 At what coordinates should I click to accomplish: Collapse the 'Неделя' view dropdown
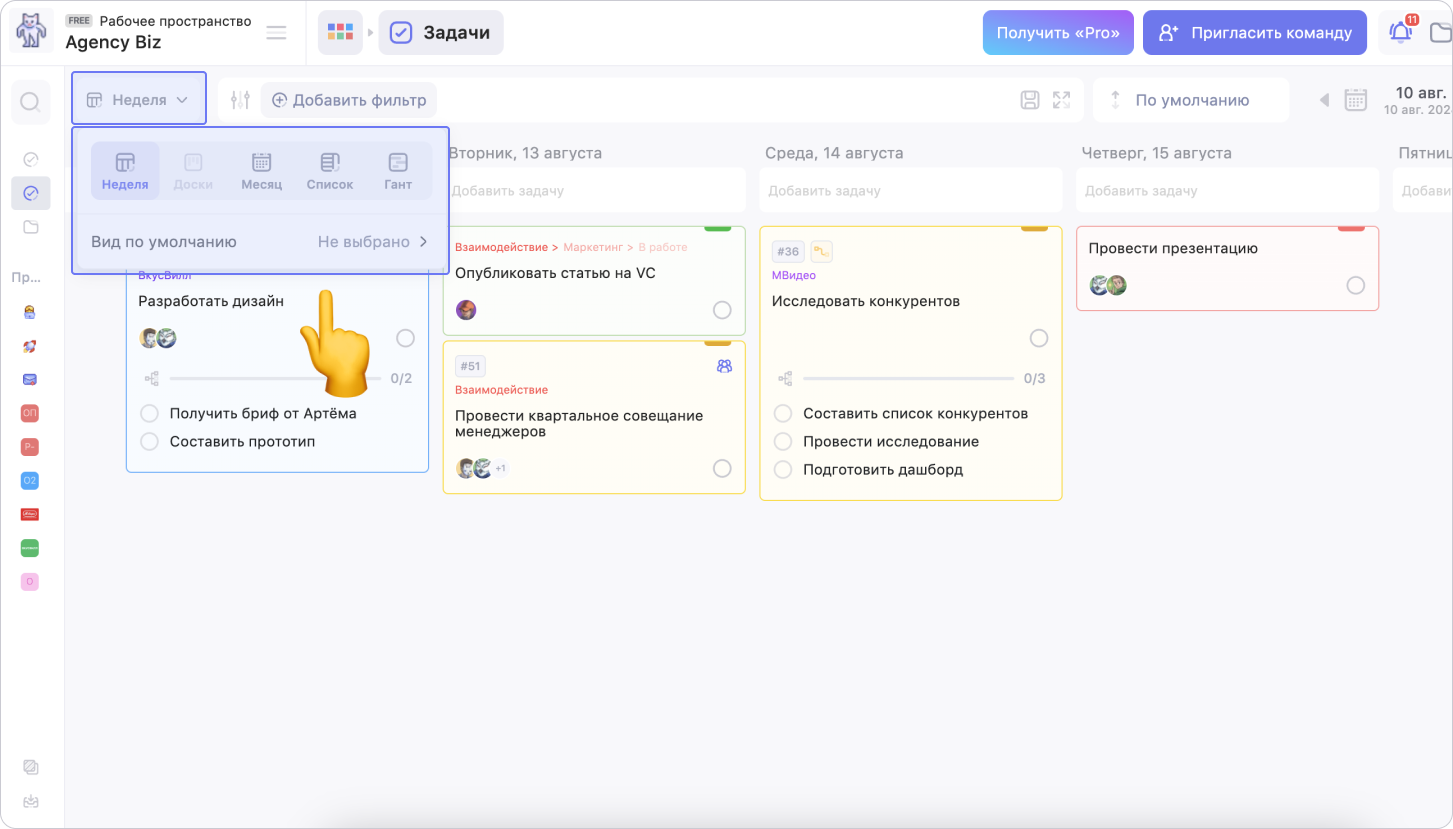pyautogui.click(x=138, y=99)
